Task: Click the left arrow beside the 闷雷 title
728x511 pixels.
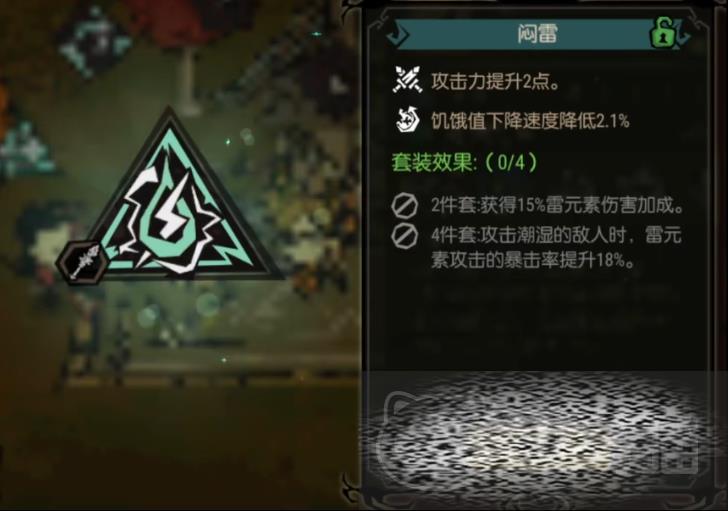Action: point(396,34)
